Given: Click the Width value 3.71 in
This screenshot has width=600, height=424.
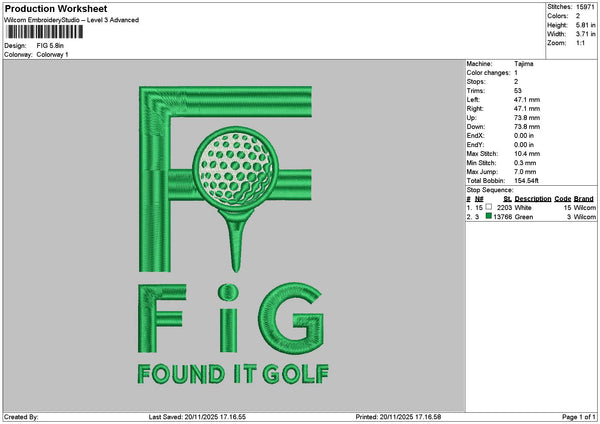Looking at the screenshot, I should click(x=585, y=34).
